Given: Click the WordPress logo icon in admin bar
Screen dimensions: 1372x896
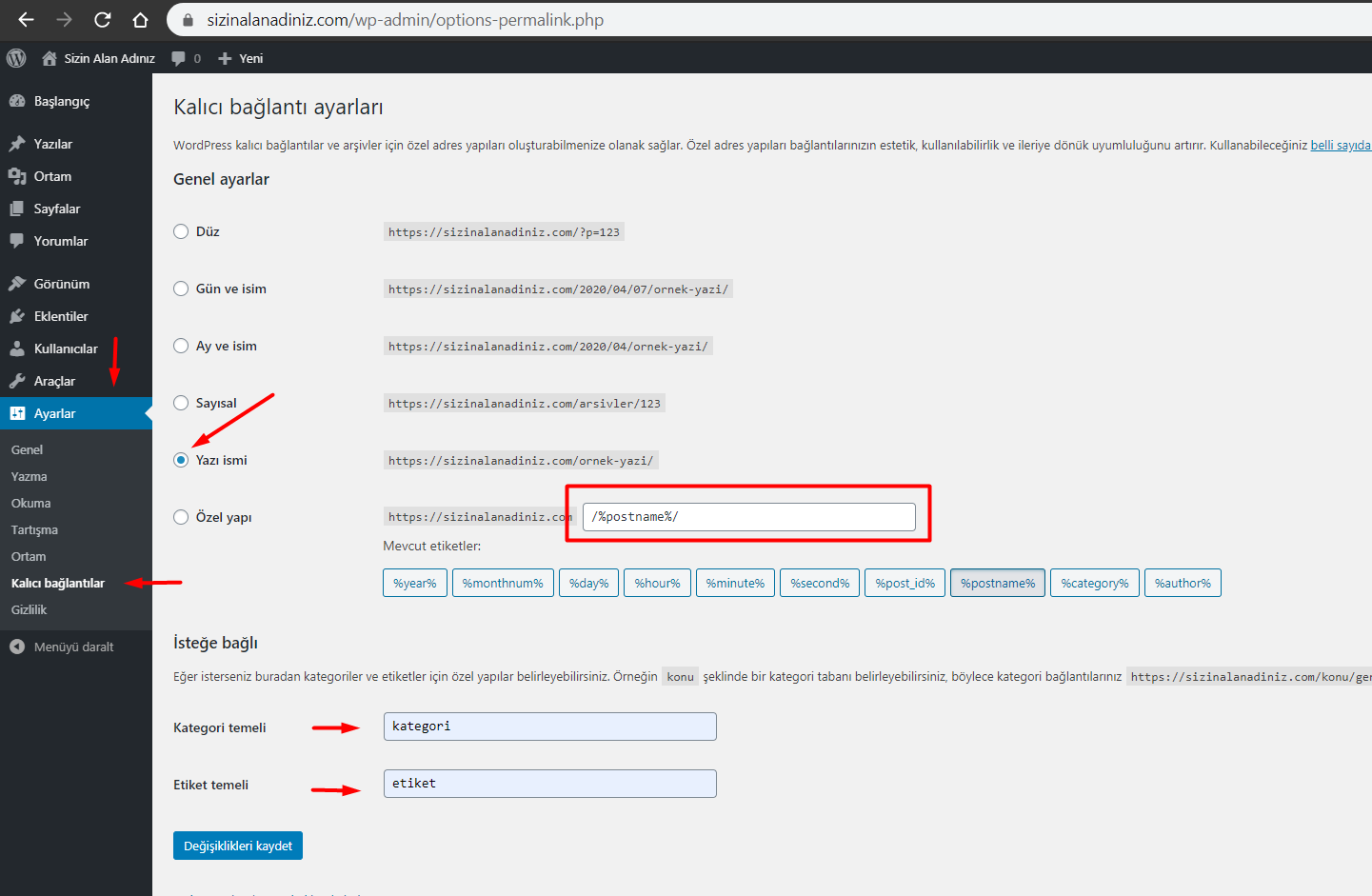Looking at the screenshot, I should (16, 58).
